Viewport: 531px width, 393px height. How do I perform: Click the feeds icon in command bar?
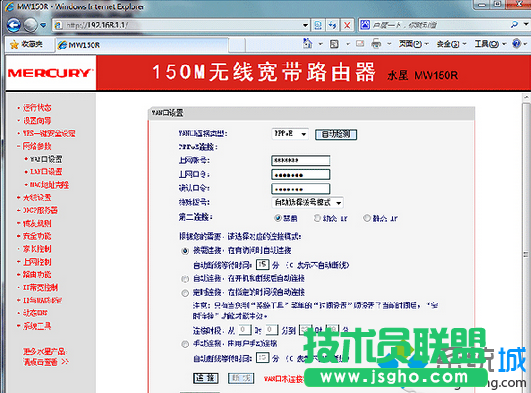tap(335, 44)
